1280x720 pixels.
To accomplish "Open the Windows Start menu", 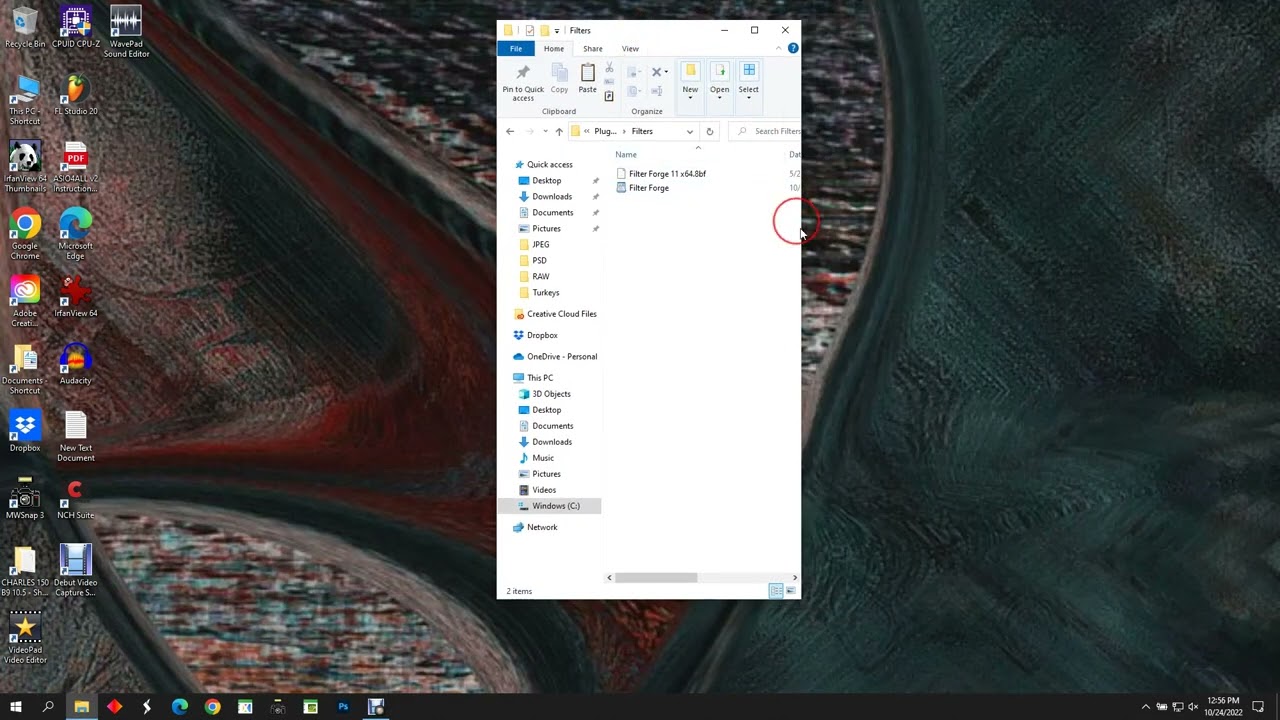I will pyautogui.click(x=16, y=707).
